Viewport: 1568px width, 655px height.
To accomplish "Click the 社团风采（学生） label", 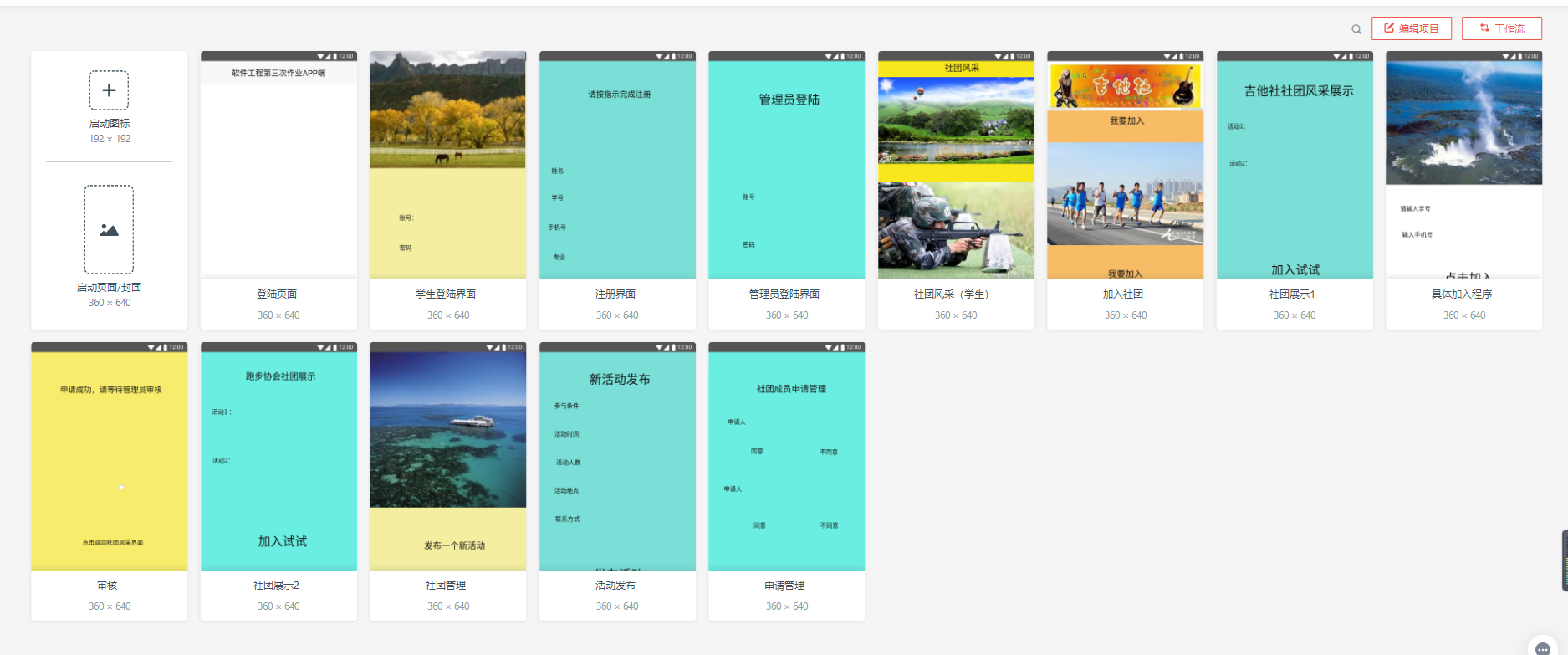I will click(x=952, y=294).
